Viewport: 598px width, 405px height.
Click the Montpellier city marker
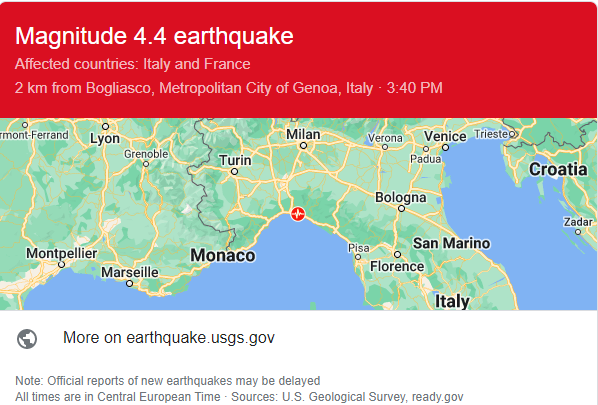tap(61, 264)
